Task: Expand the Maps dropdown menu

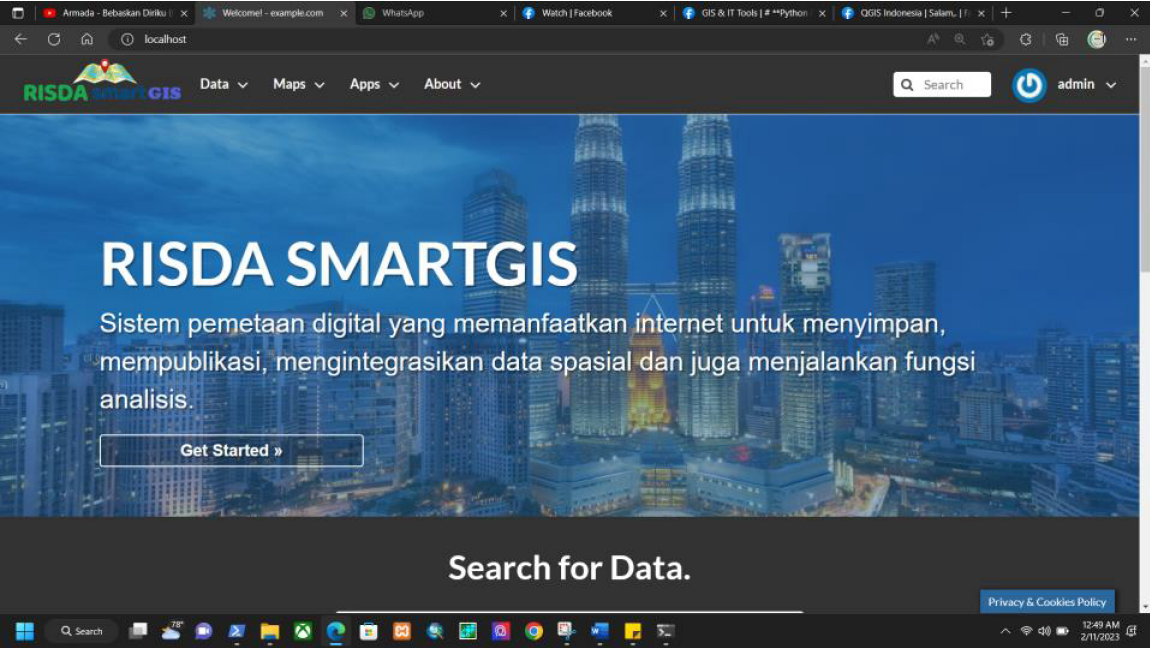Action: [x=299, y=84]
